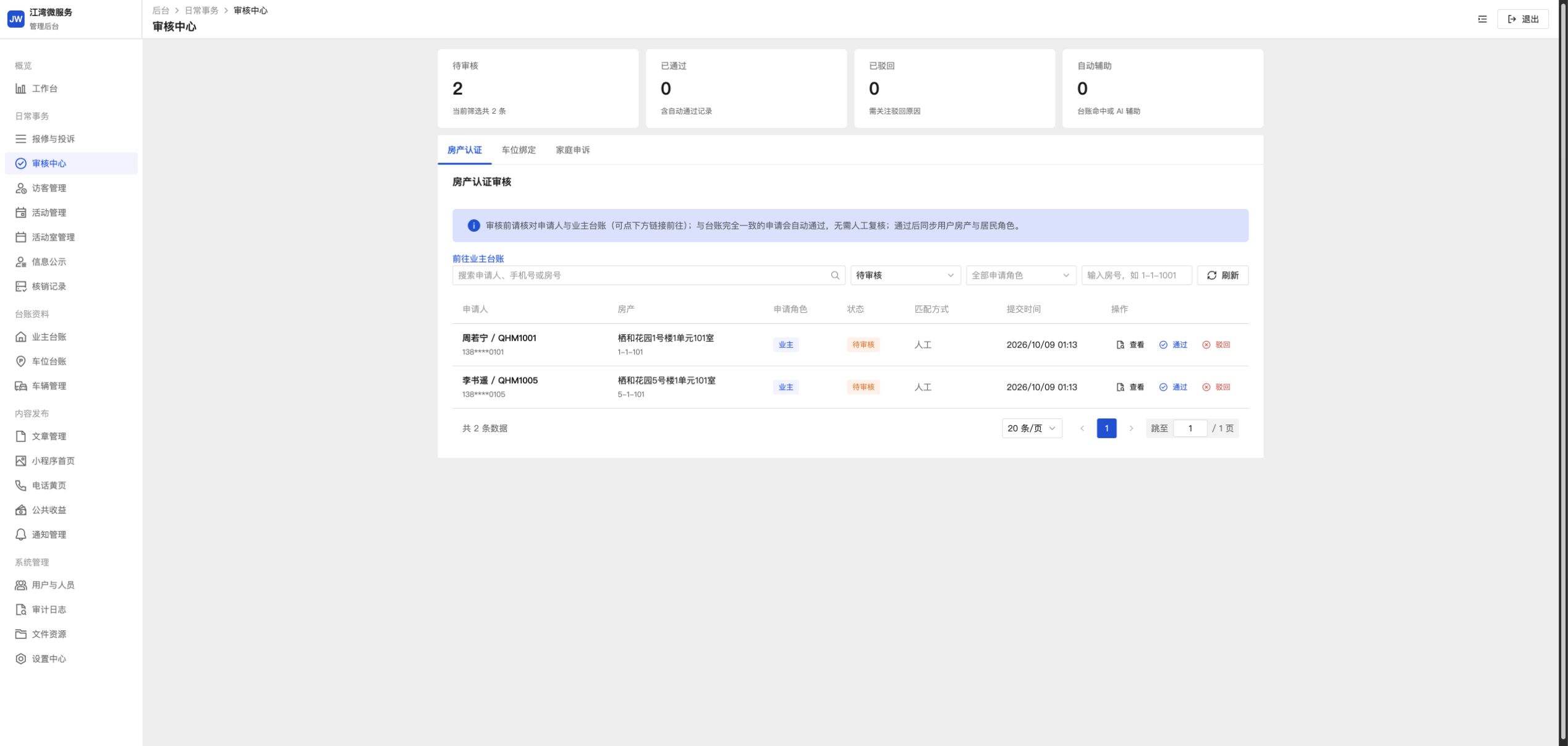Click the 刷新 refresh button

point(1223,276)
